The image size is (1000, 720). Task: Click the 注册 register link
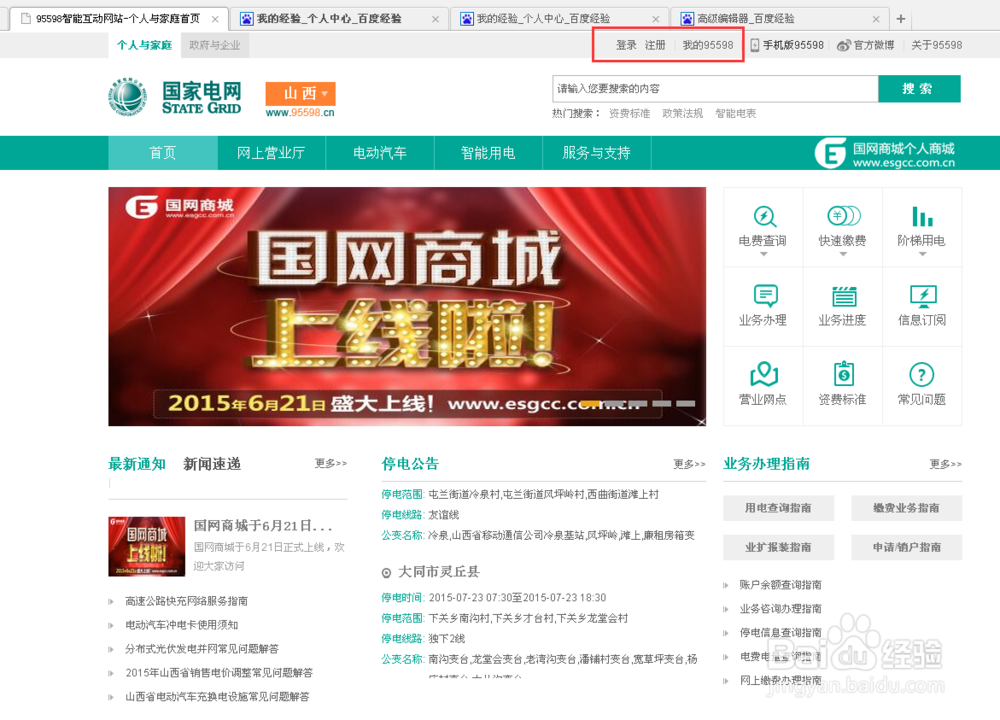point(655,45)
